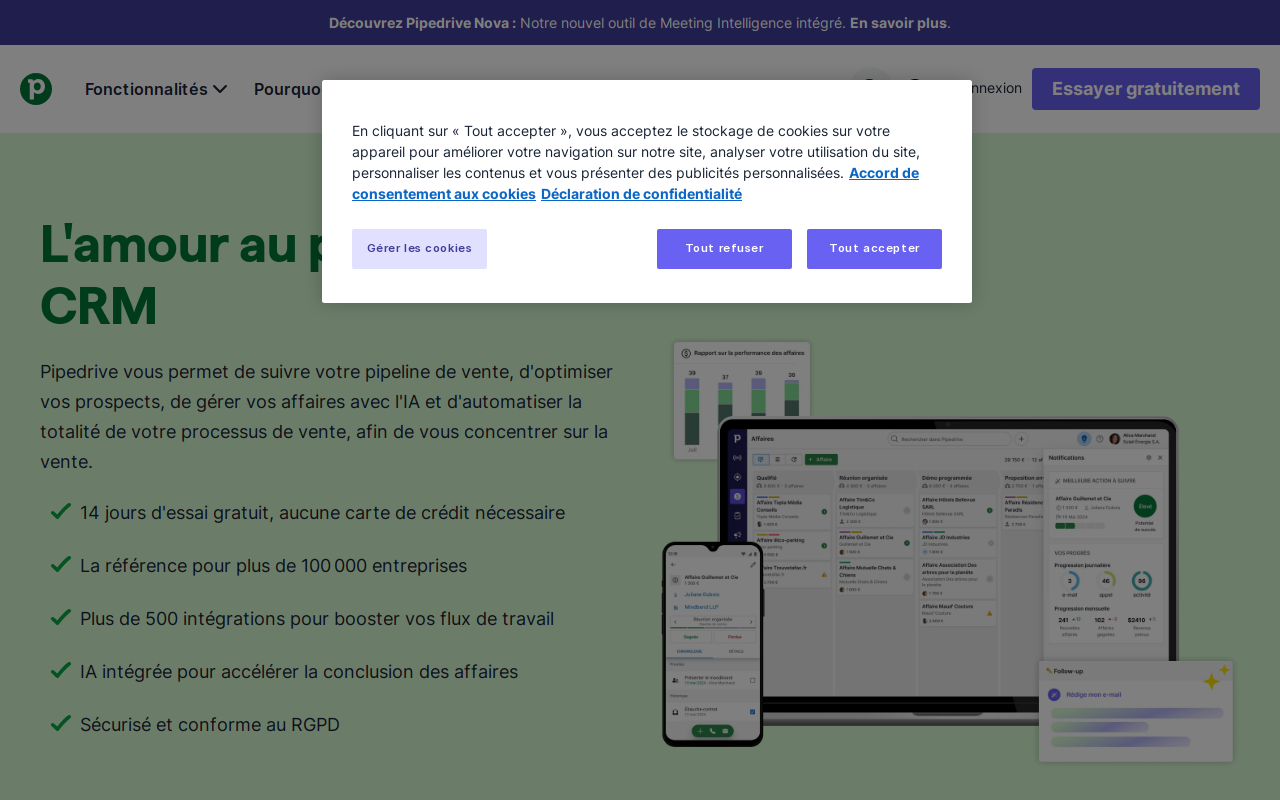Image resolution: width=1280 pixels, height=800 pixels.
Task: Click the phone app mockup image
Action: coord(712,644)
